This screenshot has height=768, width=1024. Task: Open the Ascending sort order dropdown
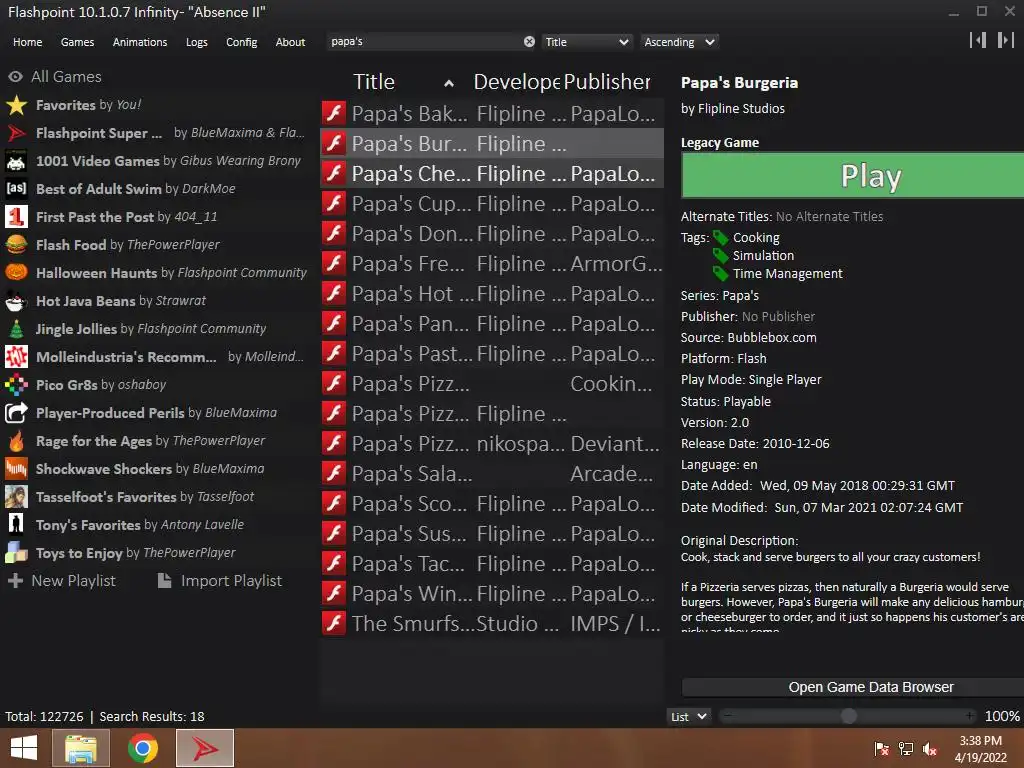pyautogui.click(x=679, y=42)
